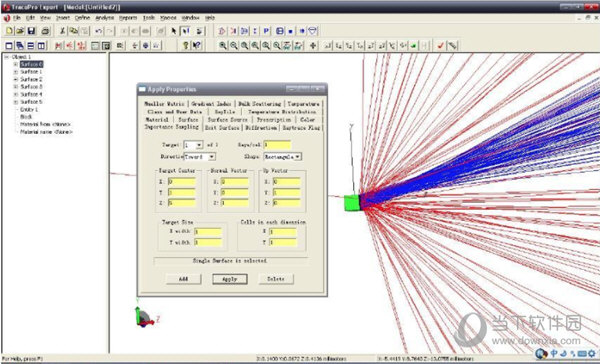This screenshot has height=364, width=600.
Task: Expand the Surface 0 tree node
Action: (x=16, y=64)
